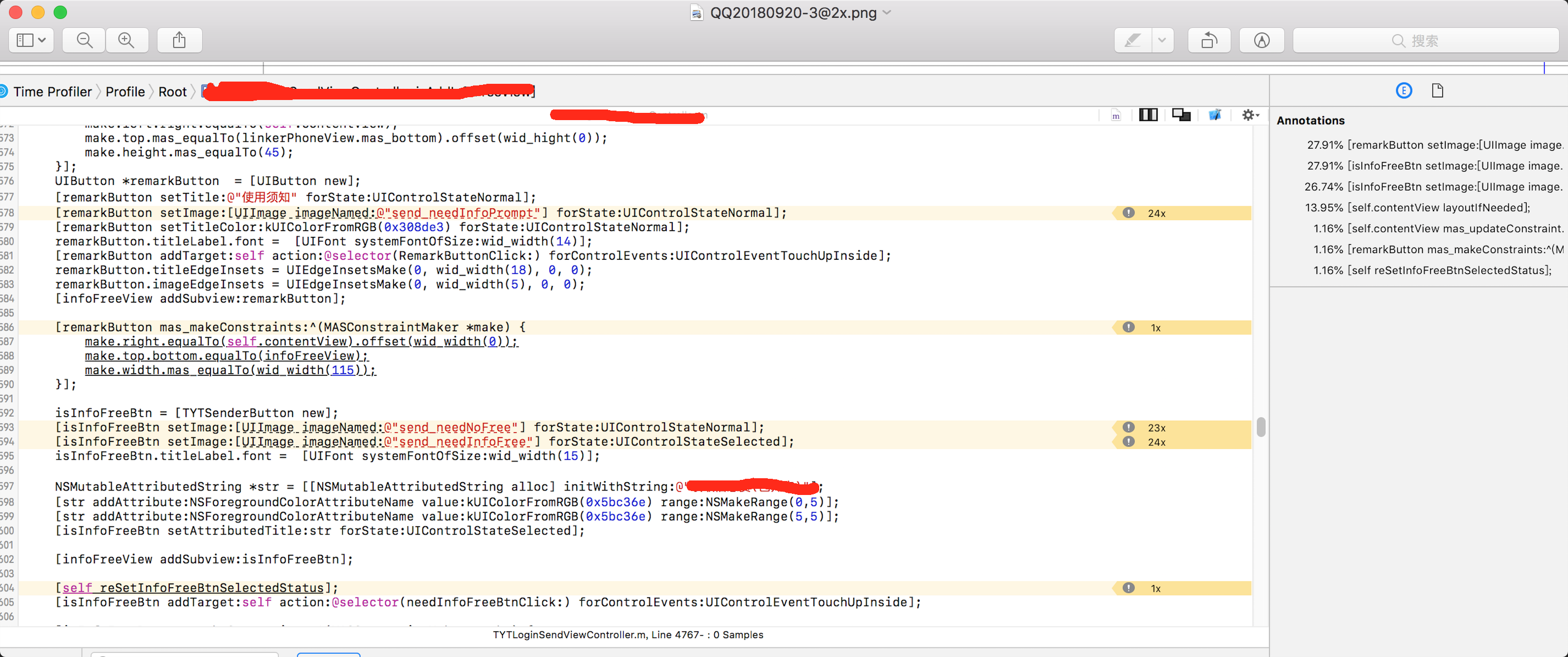Toggle the column layout view icon
Image resolution: width=1568 pixels, height=657 pixels.
click(x=1148, y=115)
